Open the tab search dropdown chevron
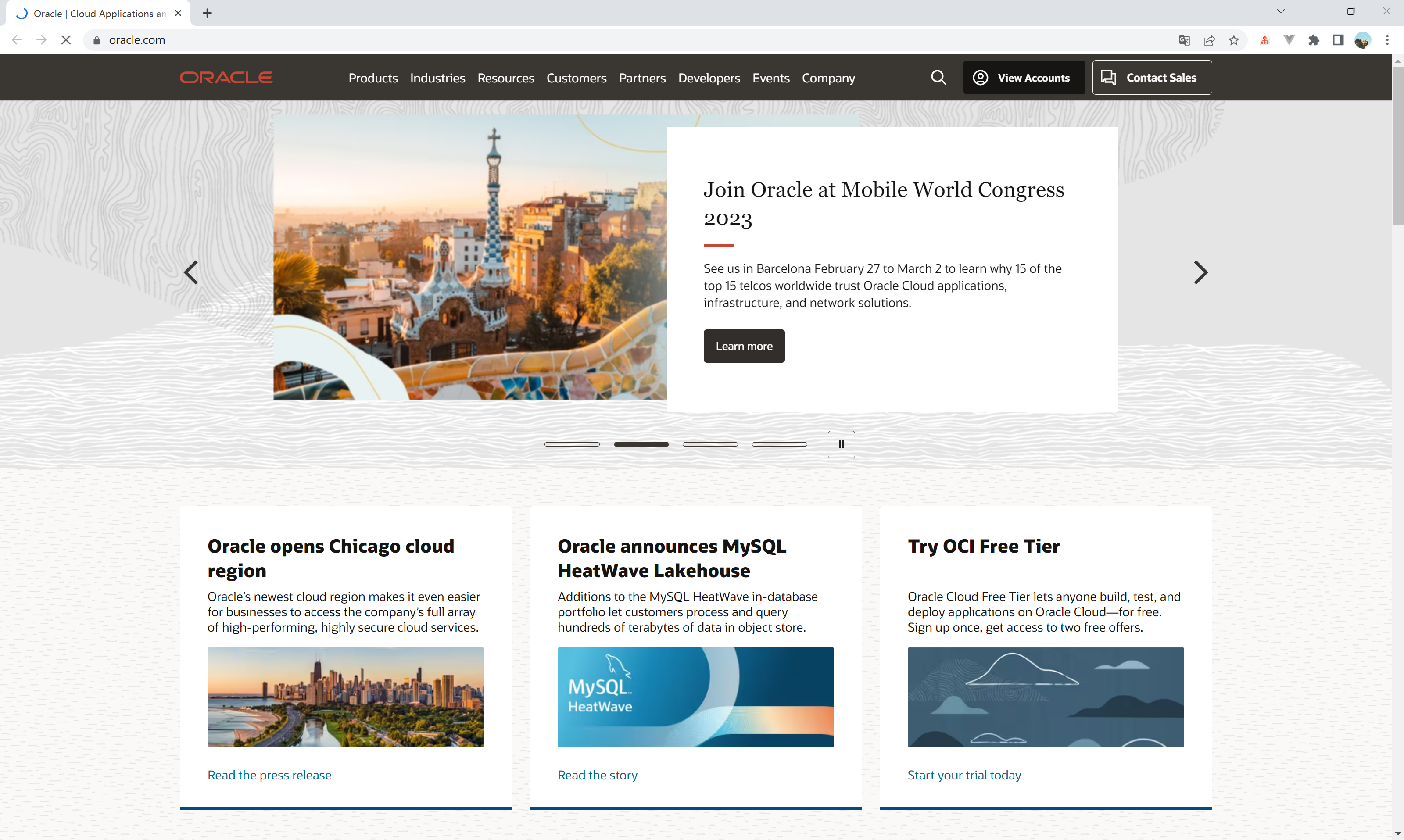The height and width of the screenshot is (840, 1404). click(1281, 12)
